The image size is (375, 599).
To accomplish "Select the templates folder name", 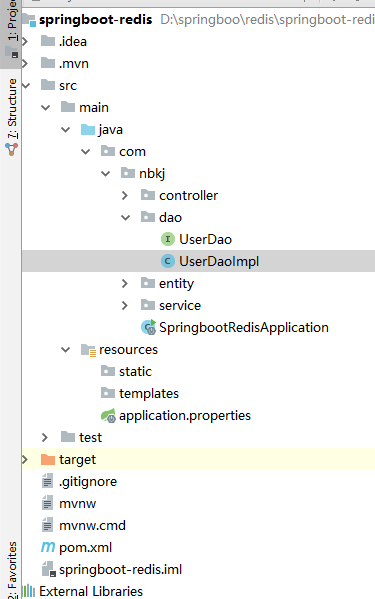I will click(149, 393).
